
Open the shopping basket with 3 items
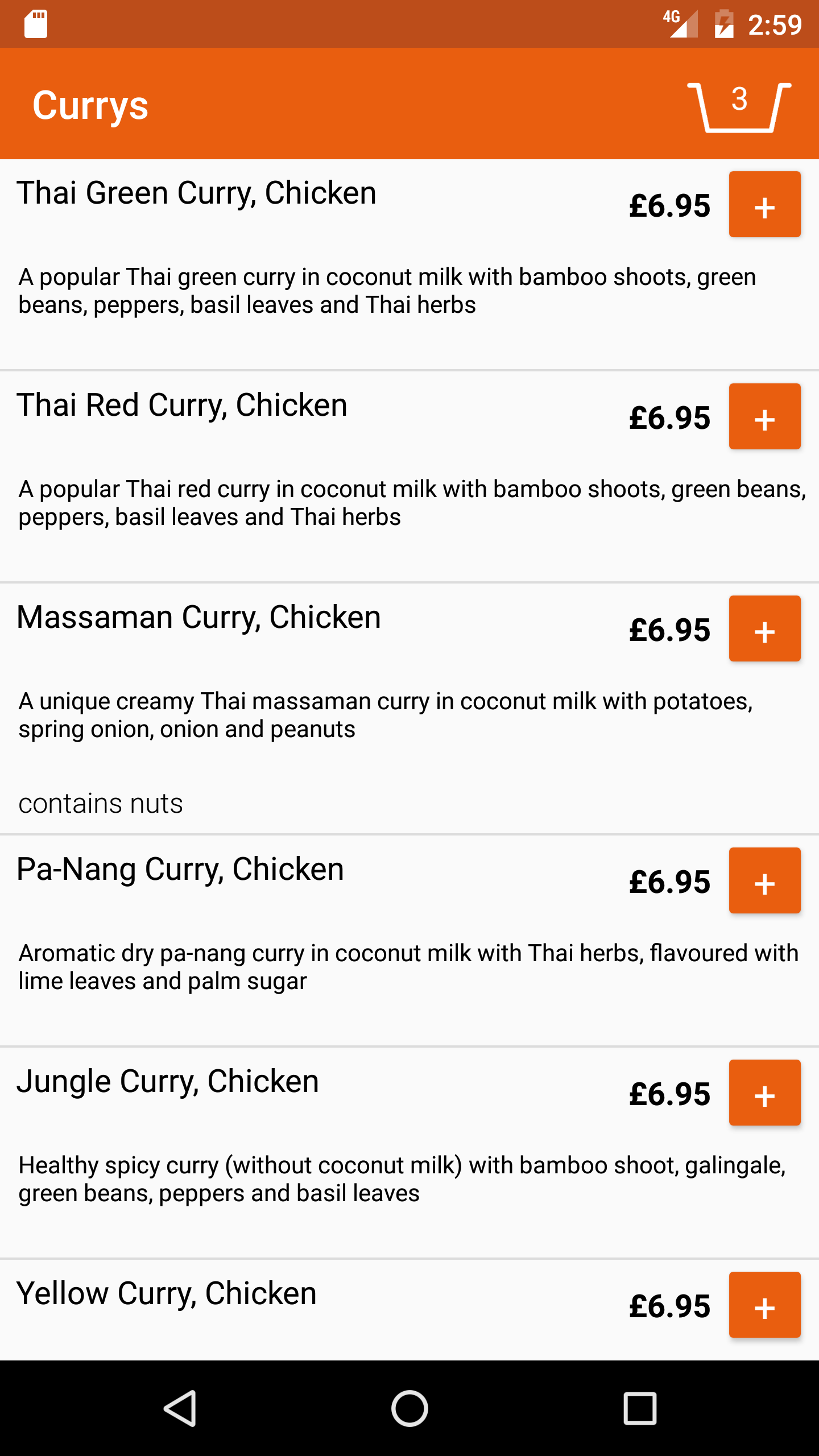coord(739,106)
